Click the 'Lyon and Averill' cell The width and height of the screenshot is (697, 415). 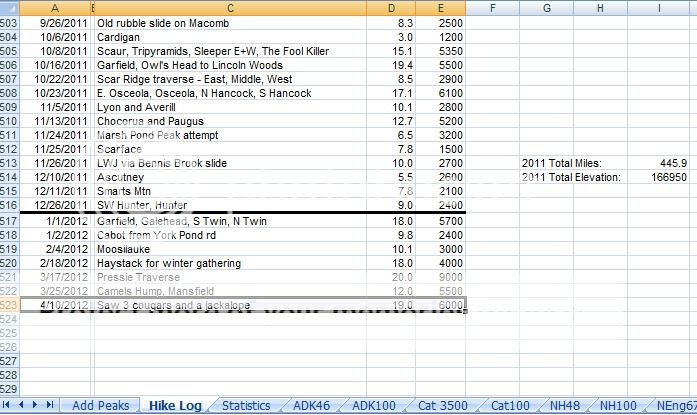pyautogui.click(x=230, y=107)
